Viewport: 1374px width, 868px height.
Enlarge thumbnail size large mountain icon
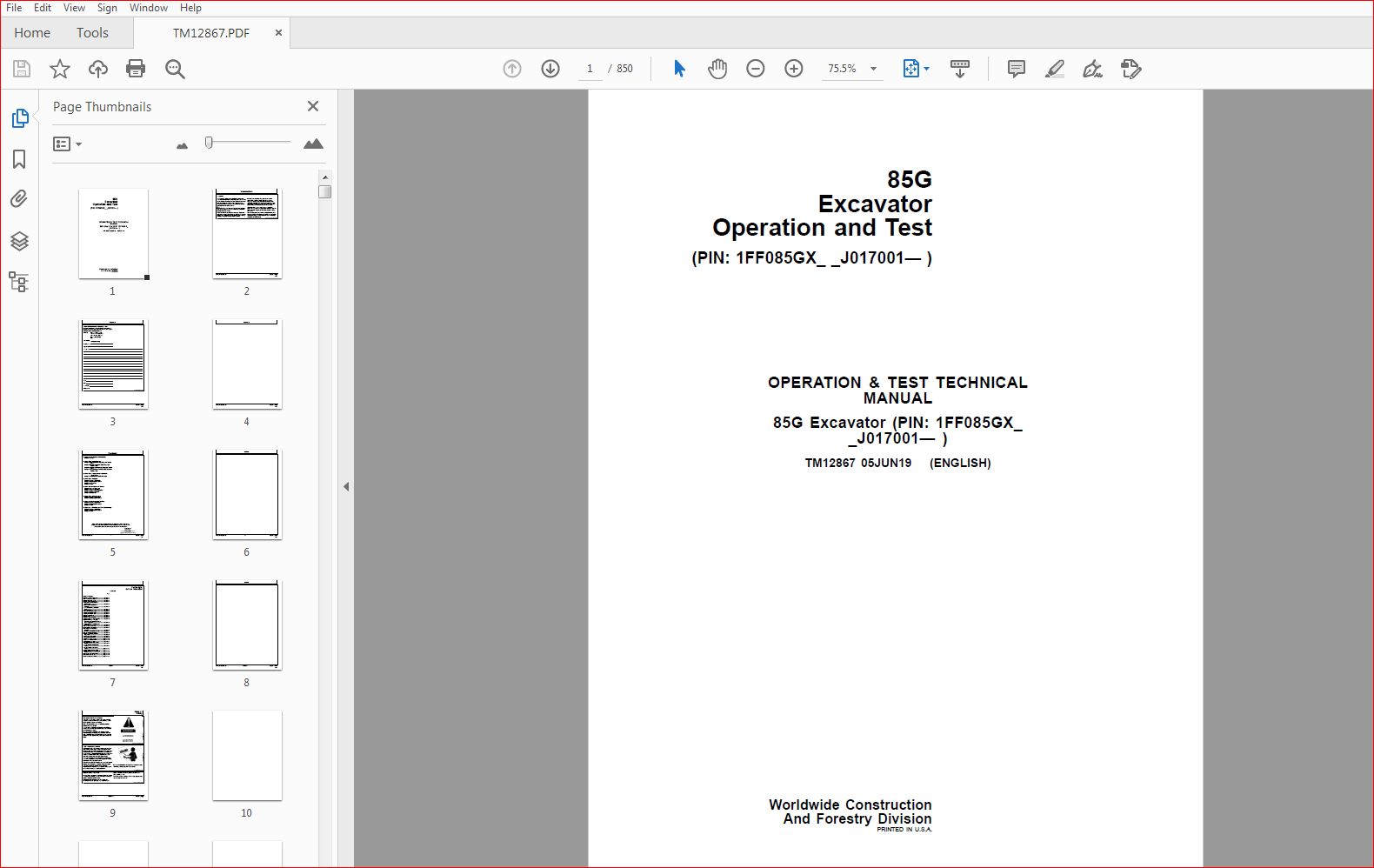coord(313,144)
